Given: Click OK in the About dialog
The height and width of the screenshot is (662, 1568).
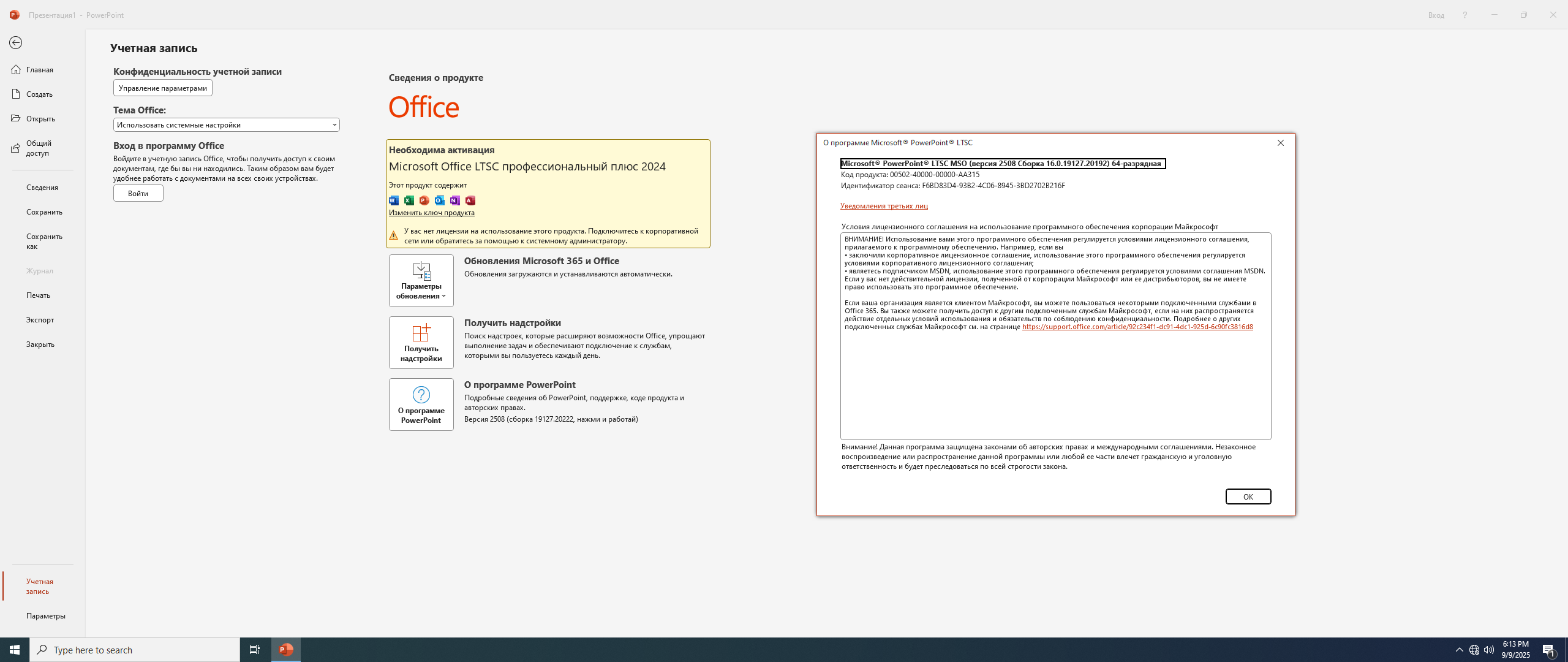Looking at the screenshot, I should click(x=1248, y=496).
